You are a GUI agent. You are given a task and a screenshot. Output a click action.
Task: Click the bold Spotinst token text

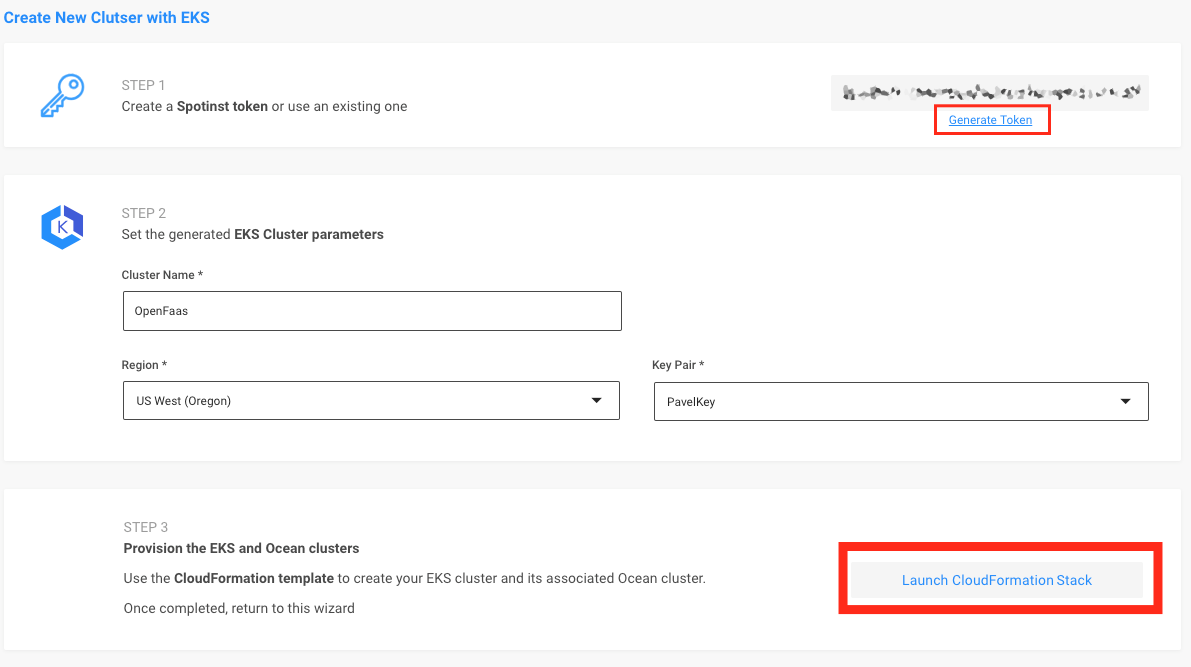tap(222, 106)
